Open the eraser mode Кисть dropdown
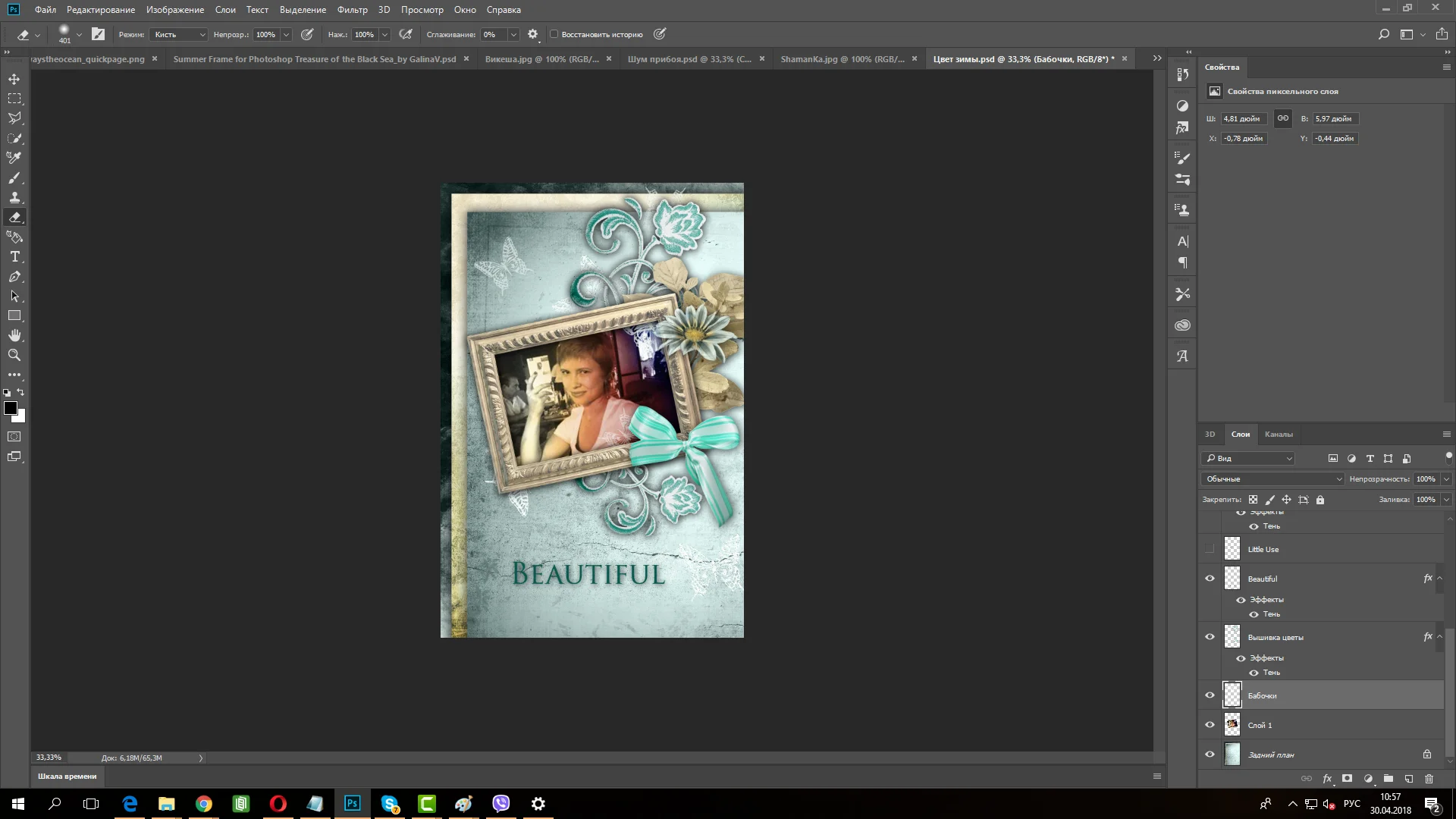The width and height of the screenshot is (1456, 819). [x=180, y=34]
